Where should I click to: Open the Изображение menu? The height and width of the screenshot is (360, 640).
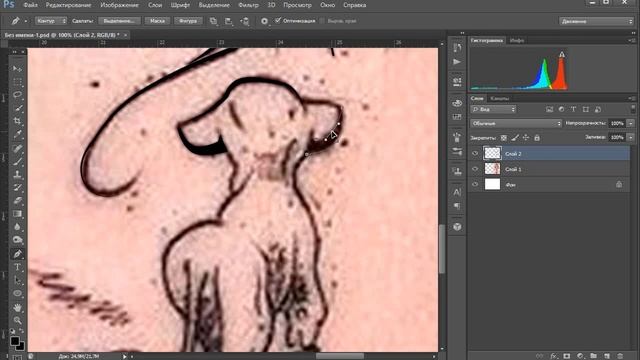(120, 5)
